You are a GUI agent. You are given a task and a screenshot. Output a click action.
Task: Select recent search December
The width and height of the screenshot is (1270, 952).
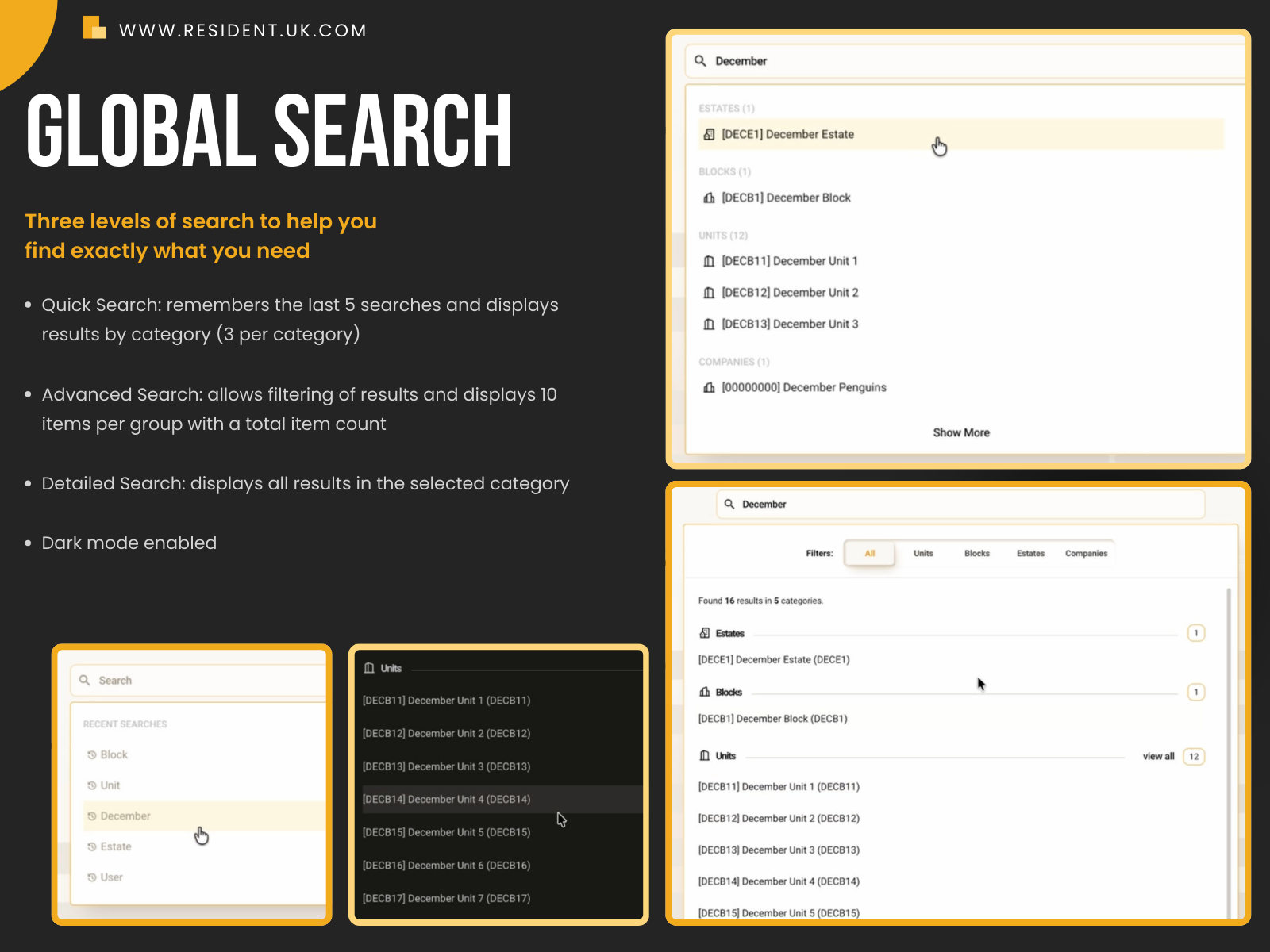tap(125, 816)
